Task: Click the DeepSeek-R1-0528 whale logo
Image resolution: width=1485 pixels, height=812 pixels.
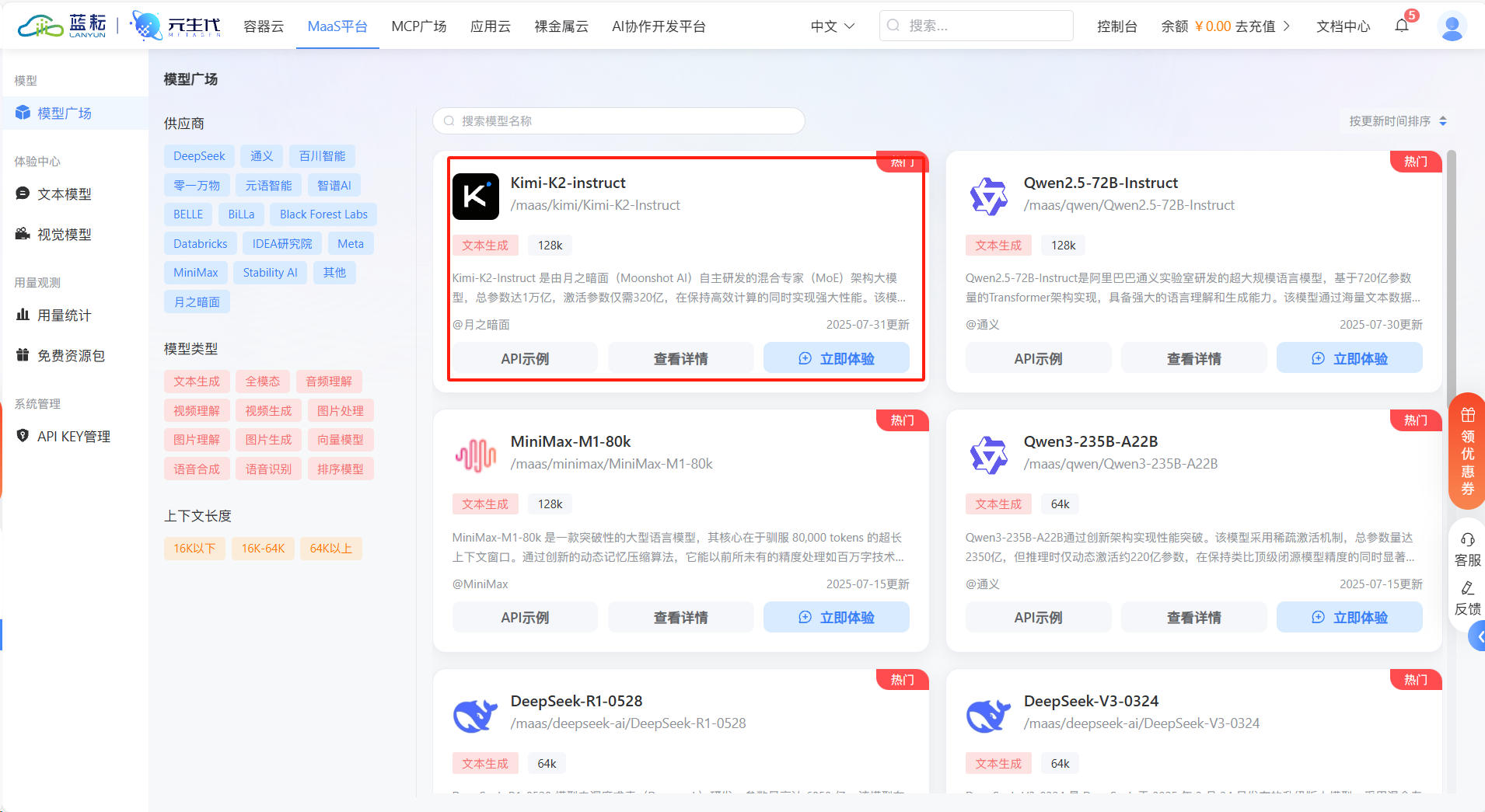Action: coord(476,715)
